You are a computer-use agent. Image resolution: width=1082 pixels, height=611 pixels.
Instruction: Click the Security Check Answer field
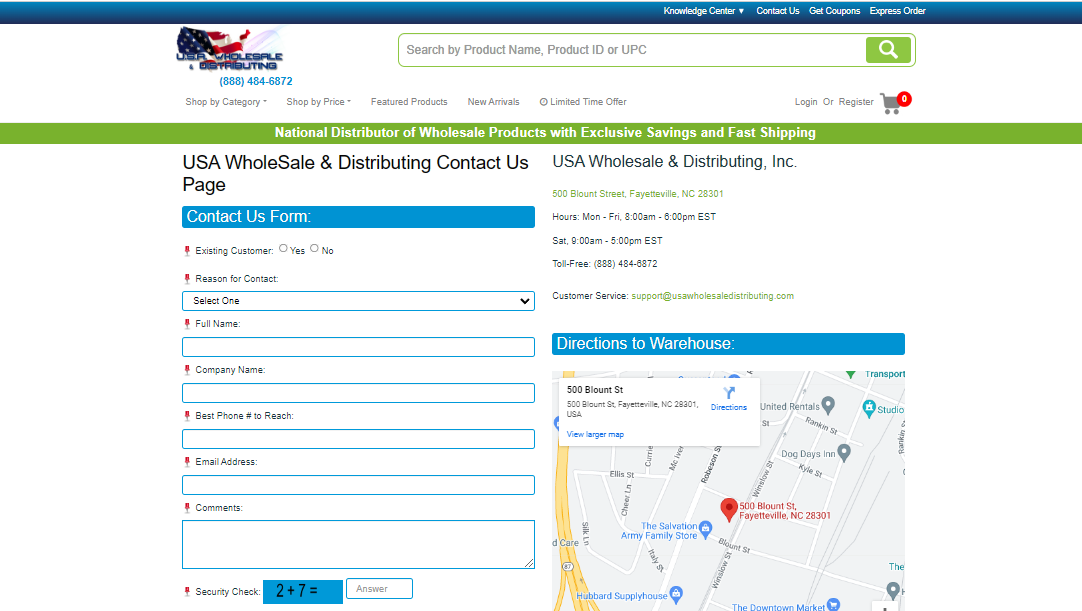(379, 589)
